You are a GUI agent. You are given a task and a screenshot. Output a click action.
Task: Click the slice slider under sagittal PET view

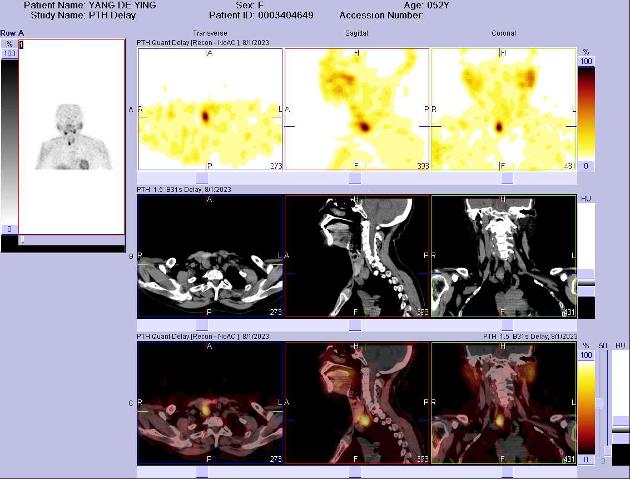(x=356, y=178)
